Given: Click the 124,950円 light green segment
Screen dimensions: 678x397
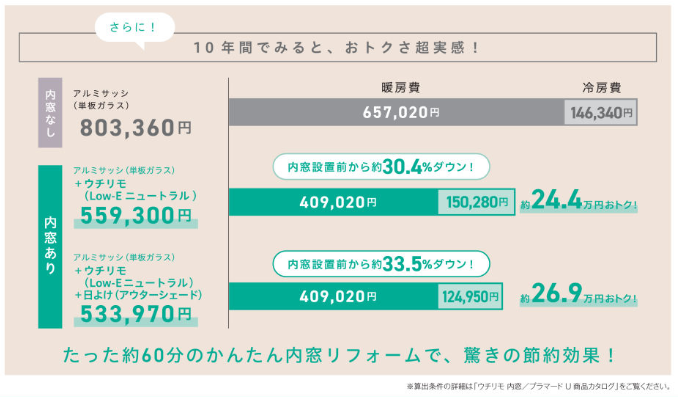Looking at the screenshot, I should click(470, 296).
